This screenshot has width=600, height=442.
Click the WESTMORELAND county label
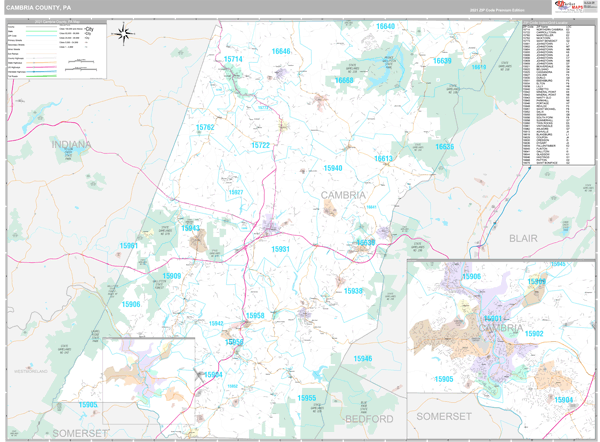coord(31,371)
